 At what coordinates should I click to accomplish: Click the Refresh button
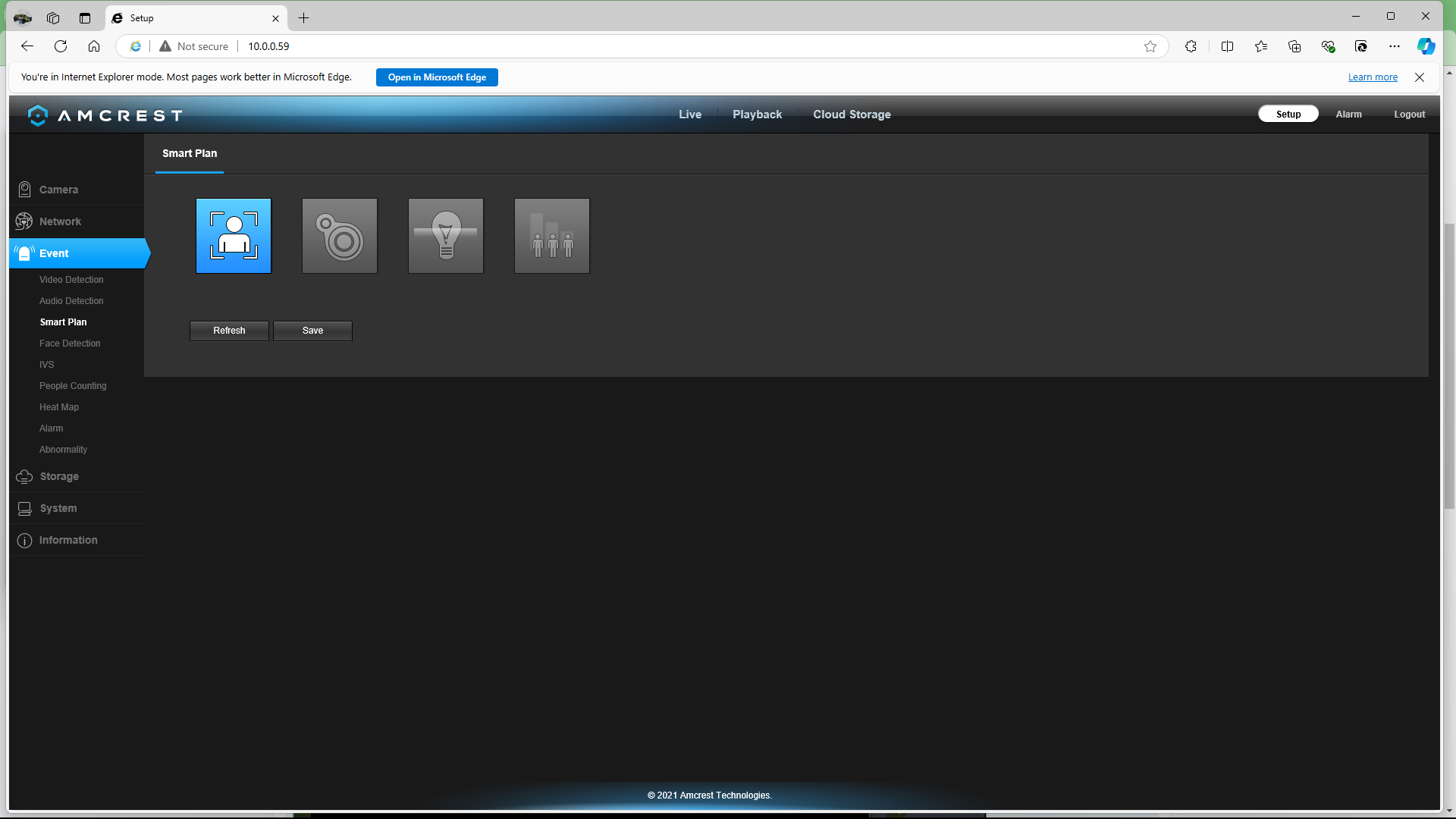[229, 331]
